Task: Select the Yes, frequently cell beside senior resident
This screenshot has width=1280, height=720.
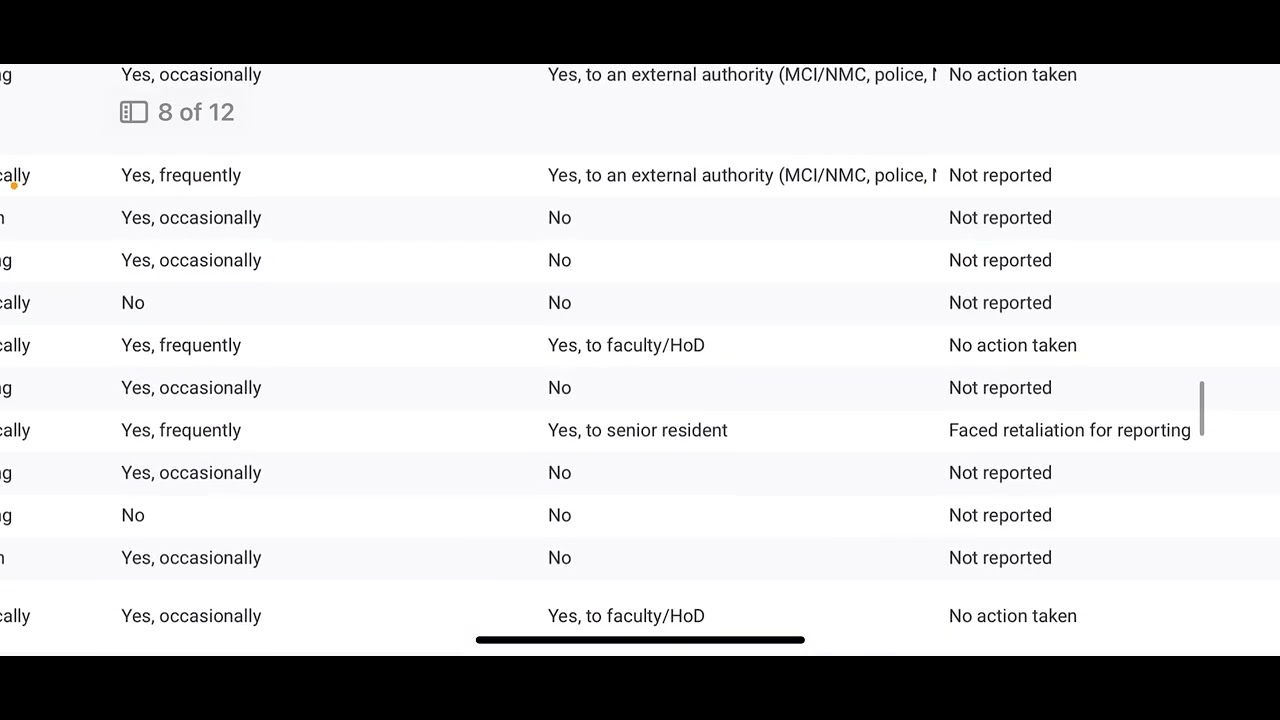Action: (x=181, y=430)
